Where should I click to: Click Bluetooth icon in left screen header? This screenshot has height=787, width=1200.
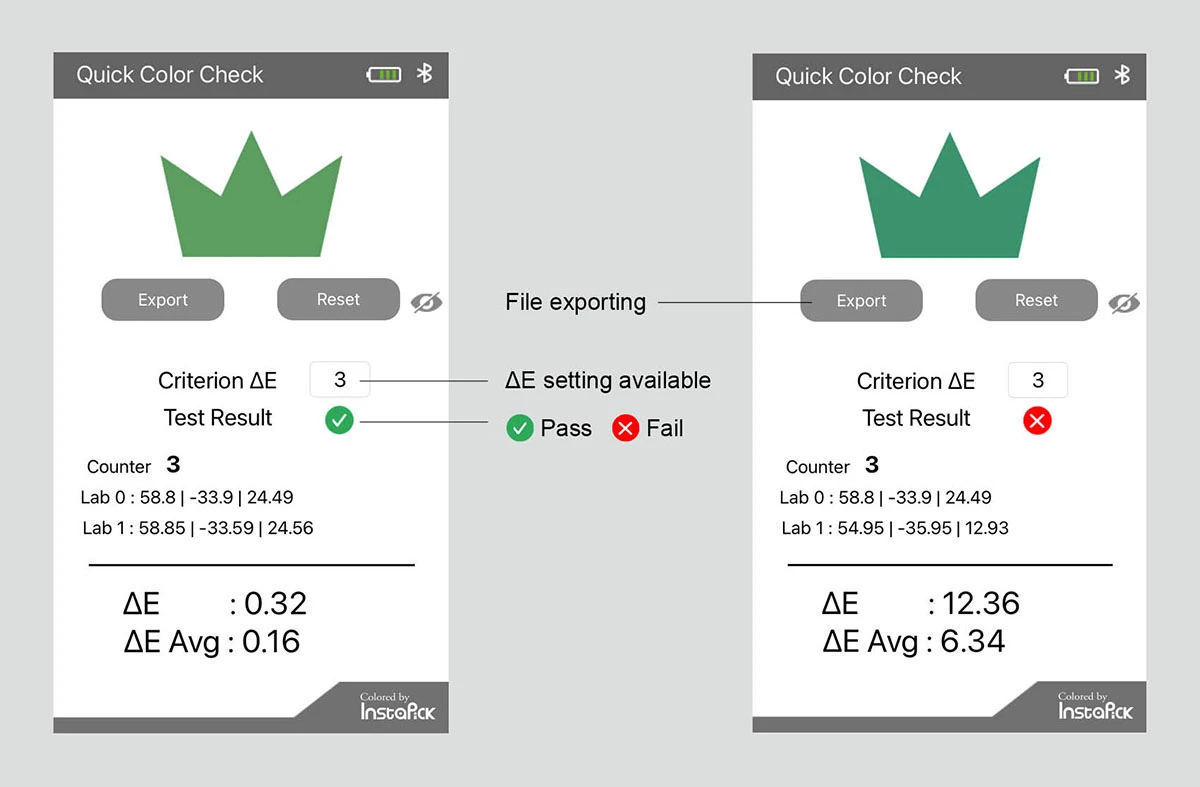tap(424, 73)
